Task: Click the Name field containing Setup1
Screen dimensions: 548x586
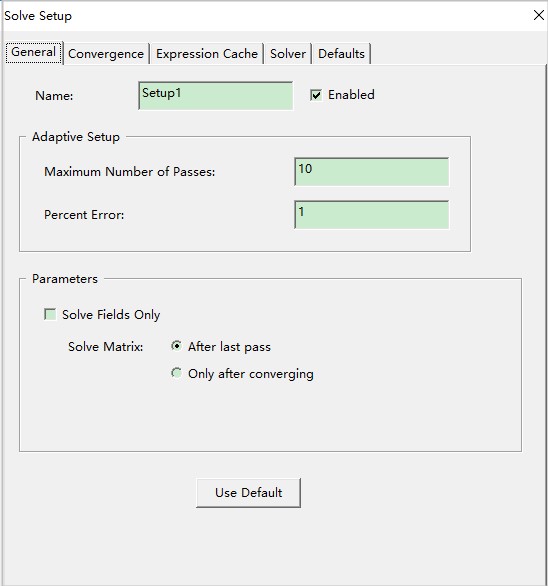Action: 216,96
